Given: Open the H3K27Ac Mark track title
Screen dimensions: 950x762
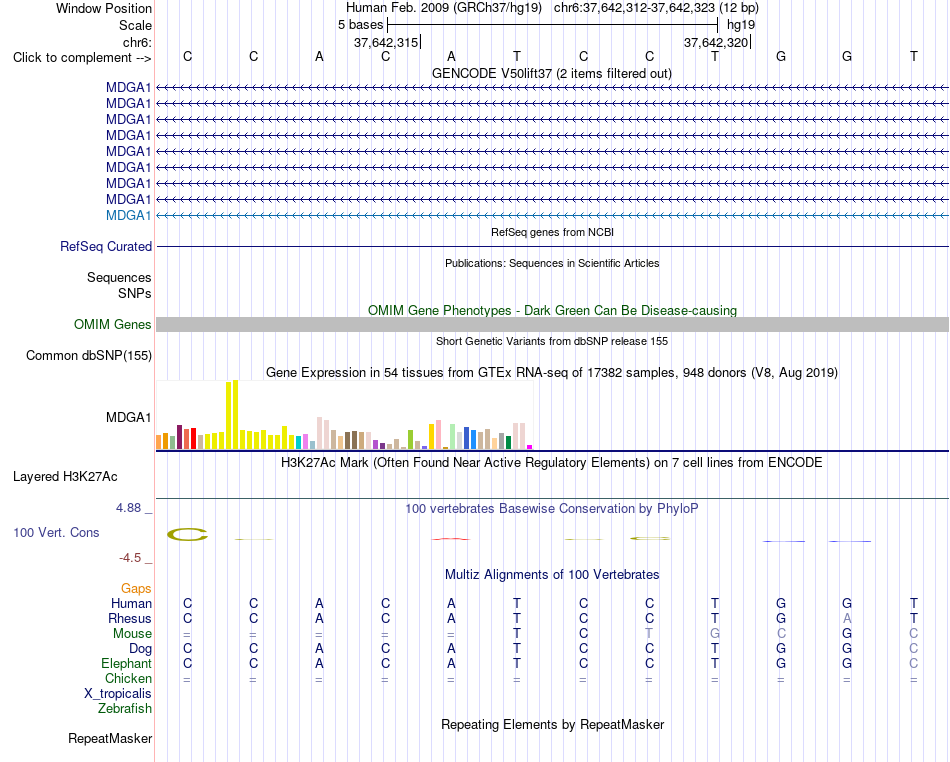Looking at the screenshot, I should (551, 463).
